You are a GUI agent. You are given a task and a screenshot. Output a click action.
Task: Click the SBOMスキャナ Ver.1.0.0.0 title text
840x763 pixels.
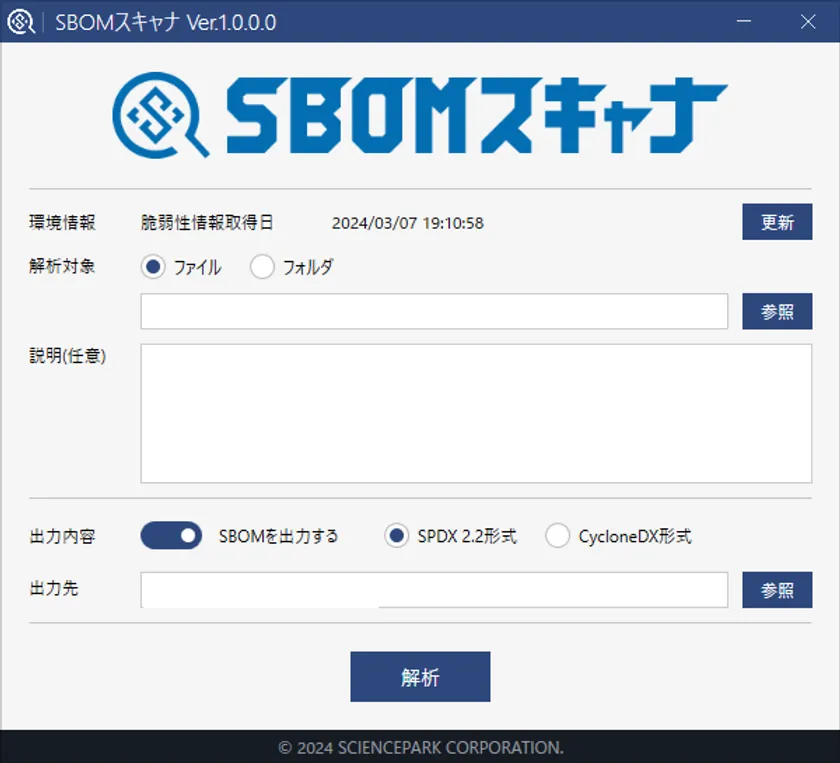click(166, 23)
